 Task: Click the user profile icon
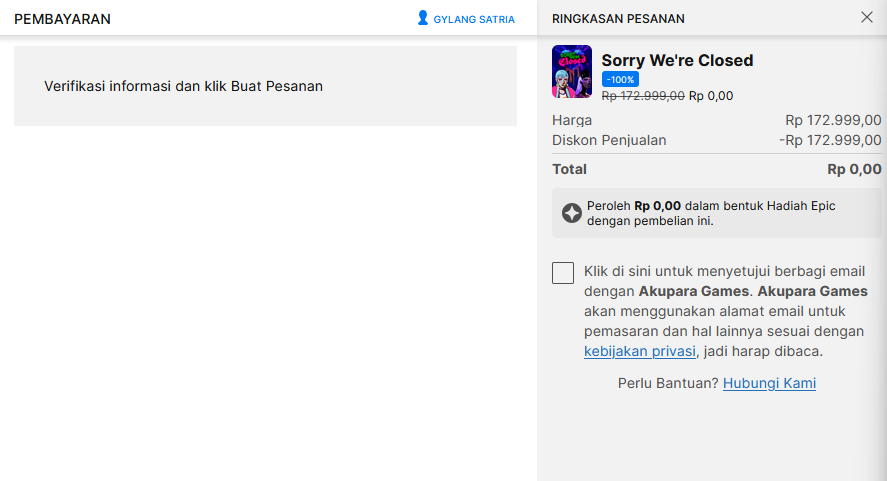pos(423,18)
